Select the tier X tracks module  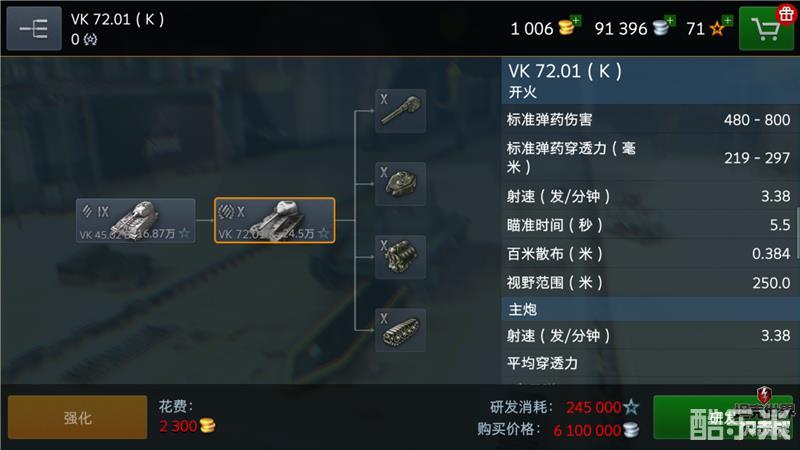[x=401, y=330]
